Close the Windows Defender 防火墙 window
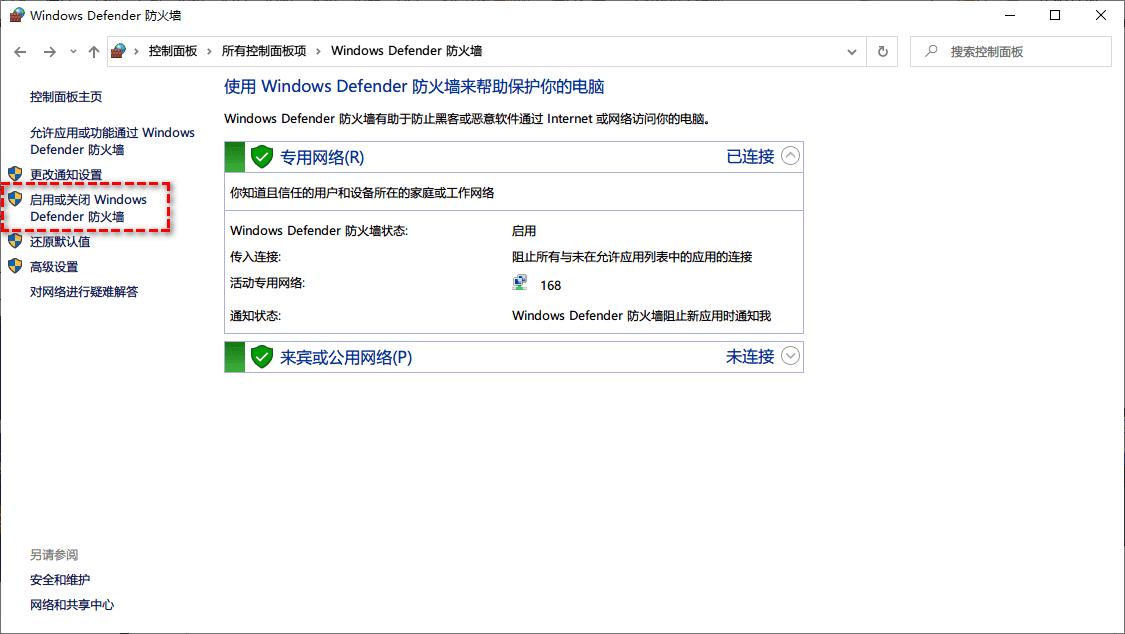Screen dimensions: 1125x634 pos(1101,15)
